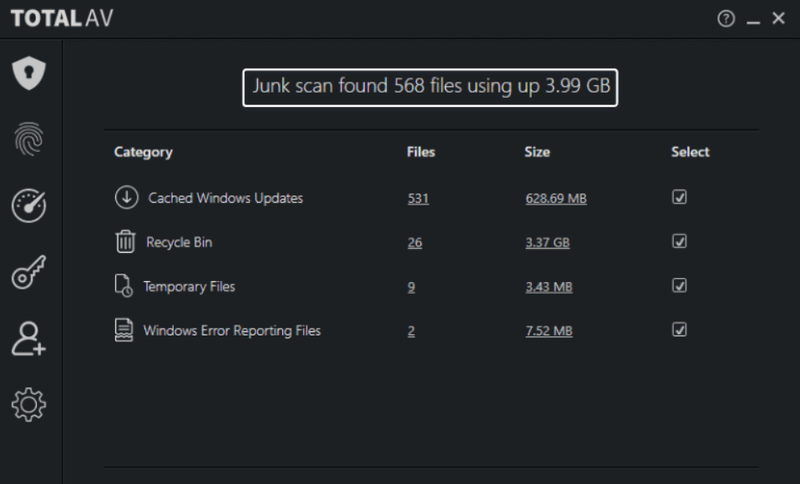This screenshot has height=484, width=800.
Task: Click the Windows Error Reporting Files label
Action: pyautogui.click(x=232, y=330)
